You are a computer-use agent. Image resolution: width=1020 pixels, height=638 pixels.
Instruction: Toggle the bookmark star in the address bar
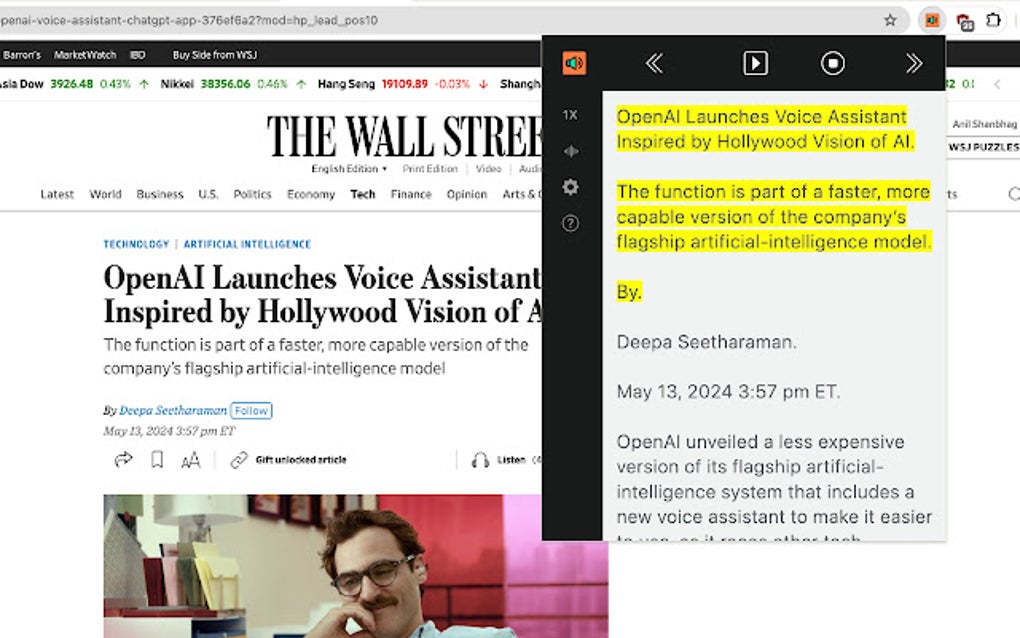[890, 19]
